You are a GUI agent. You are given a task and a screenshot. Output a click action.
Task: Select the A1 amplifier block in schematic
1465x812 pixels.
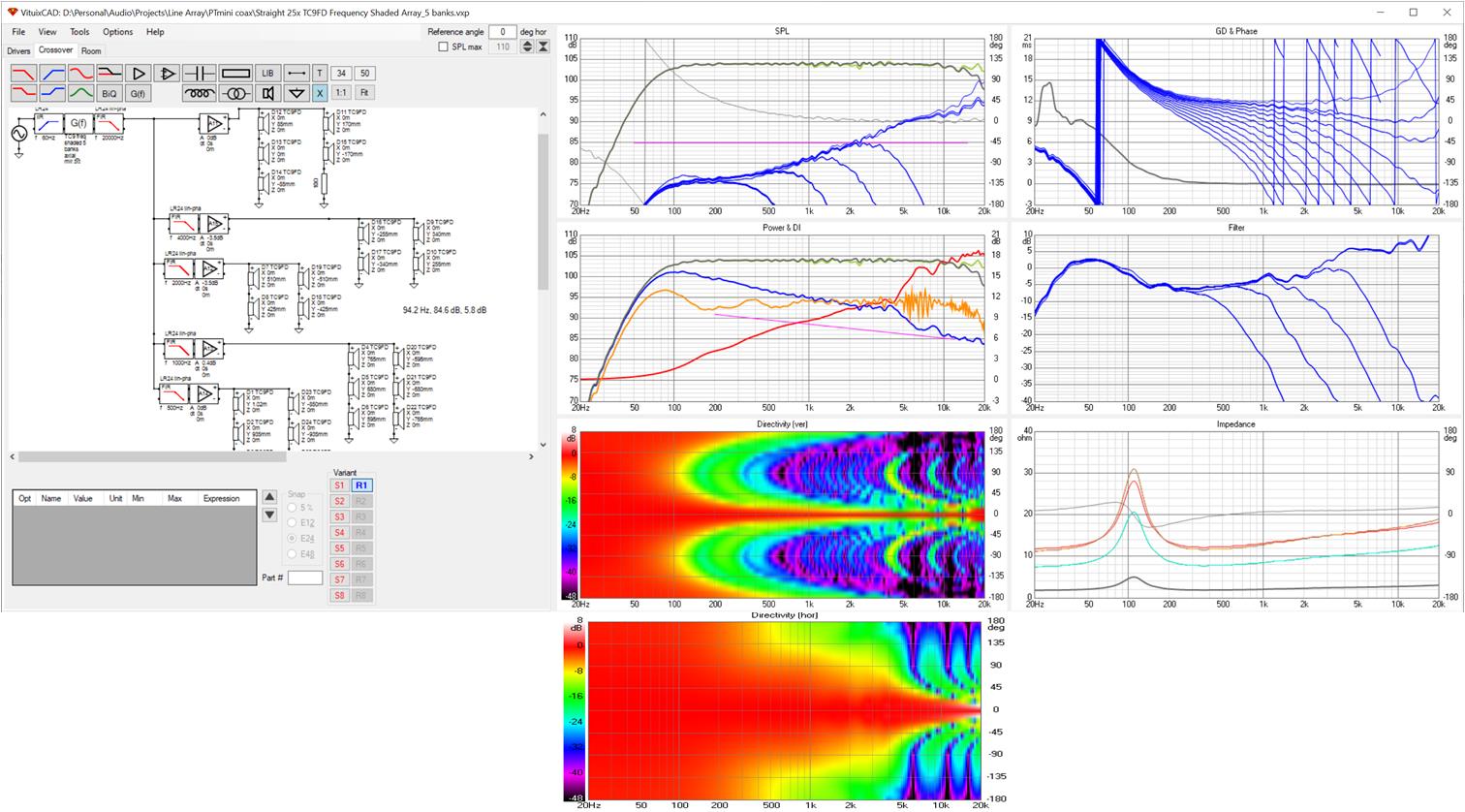click(214, 123)
